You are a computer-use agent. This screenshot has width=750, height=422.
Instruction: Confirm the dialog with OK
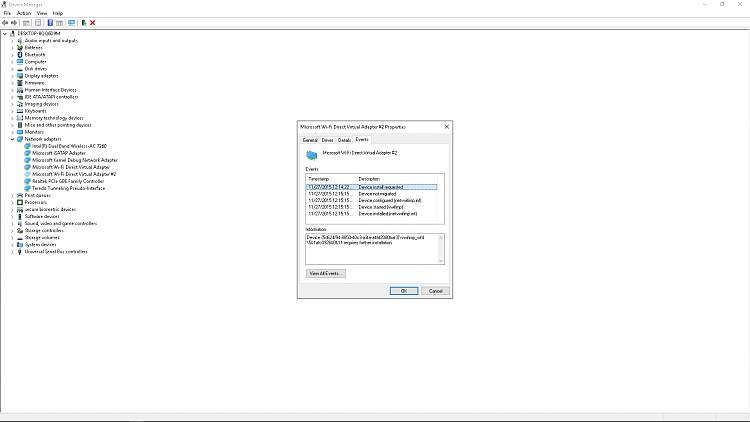click(404, 291)
